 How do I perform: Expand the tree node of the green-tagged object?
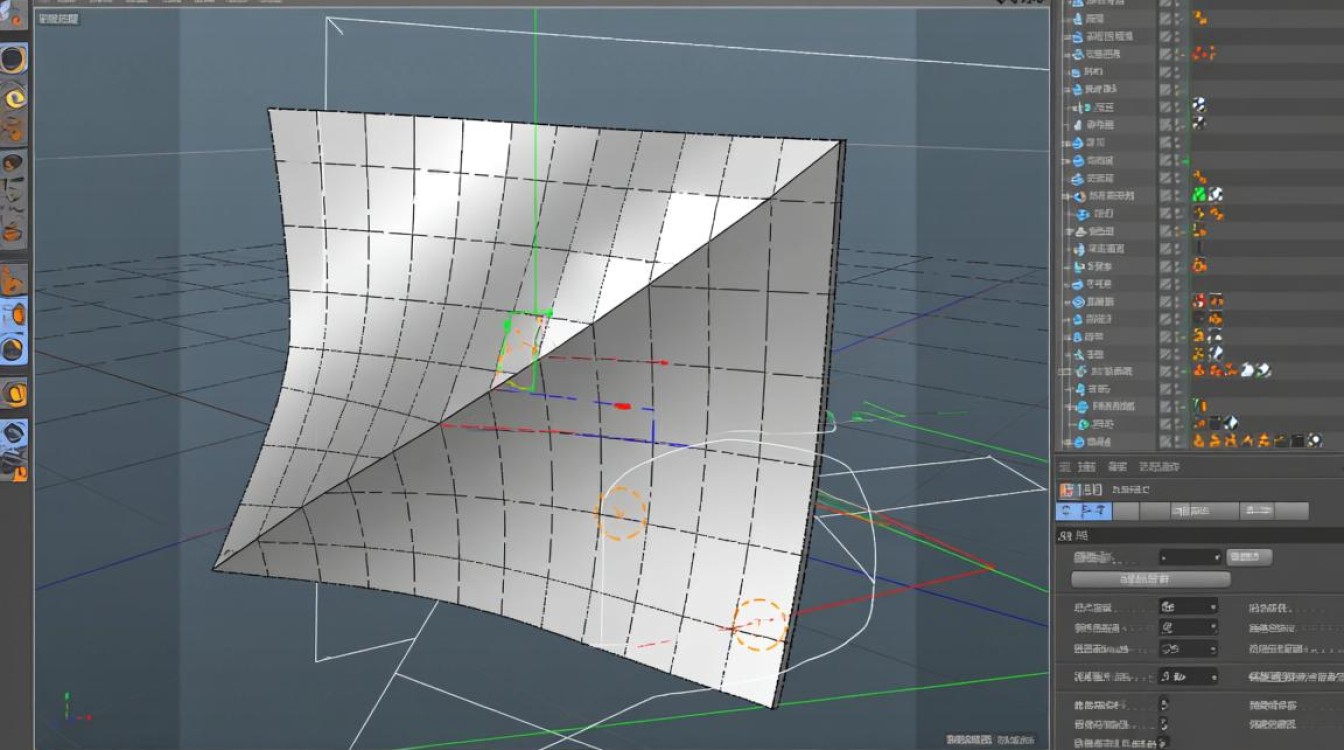point(1066,196)
